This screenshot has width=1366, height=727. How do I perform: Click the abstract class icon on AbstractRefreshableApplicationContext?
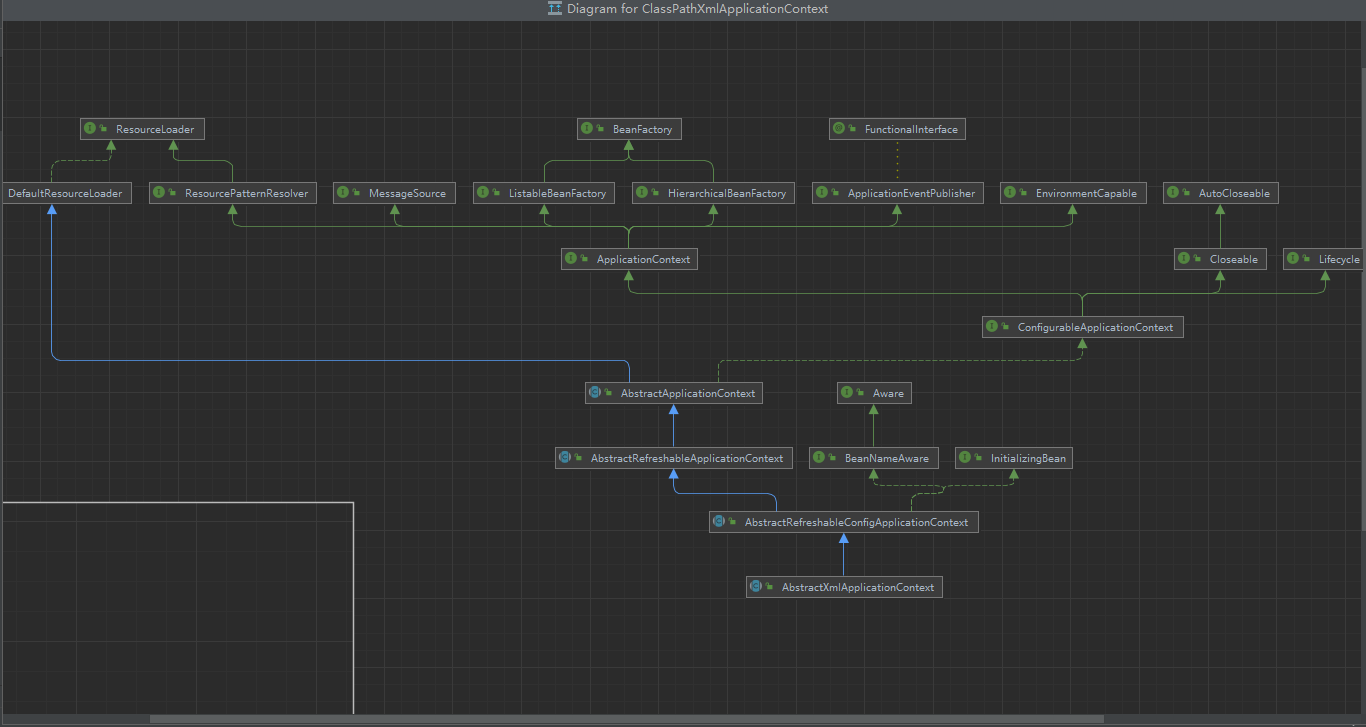click(565, 458)
